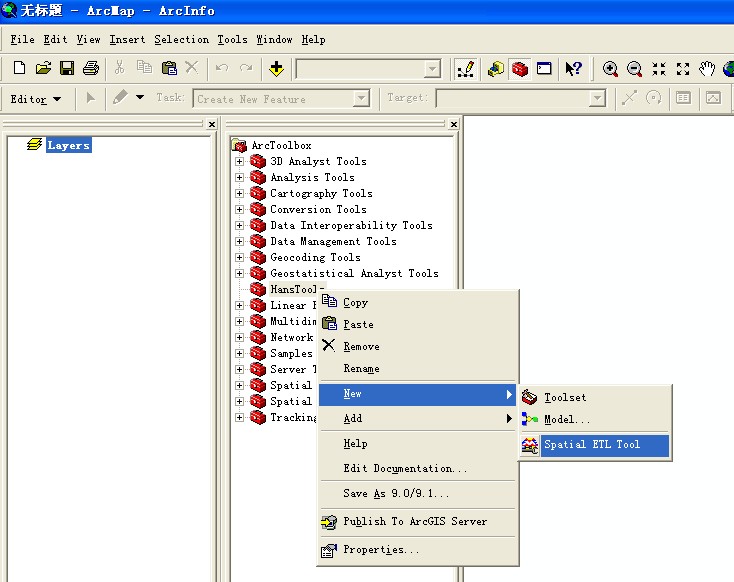Image resolution: width=734 pixels, height=582 pixels.
Task: Click the Cut scissors icon
Action: coord(119,68)
